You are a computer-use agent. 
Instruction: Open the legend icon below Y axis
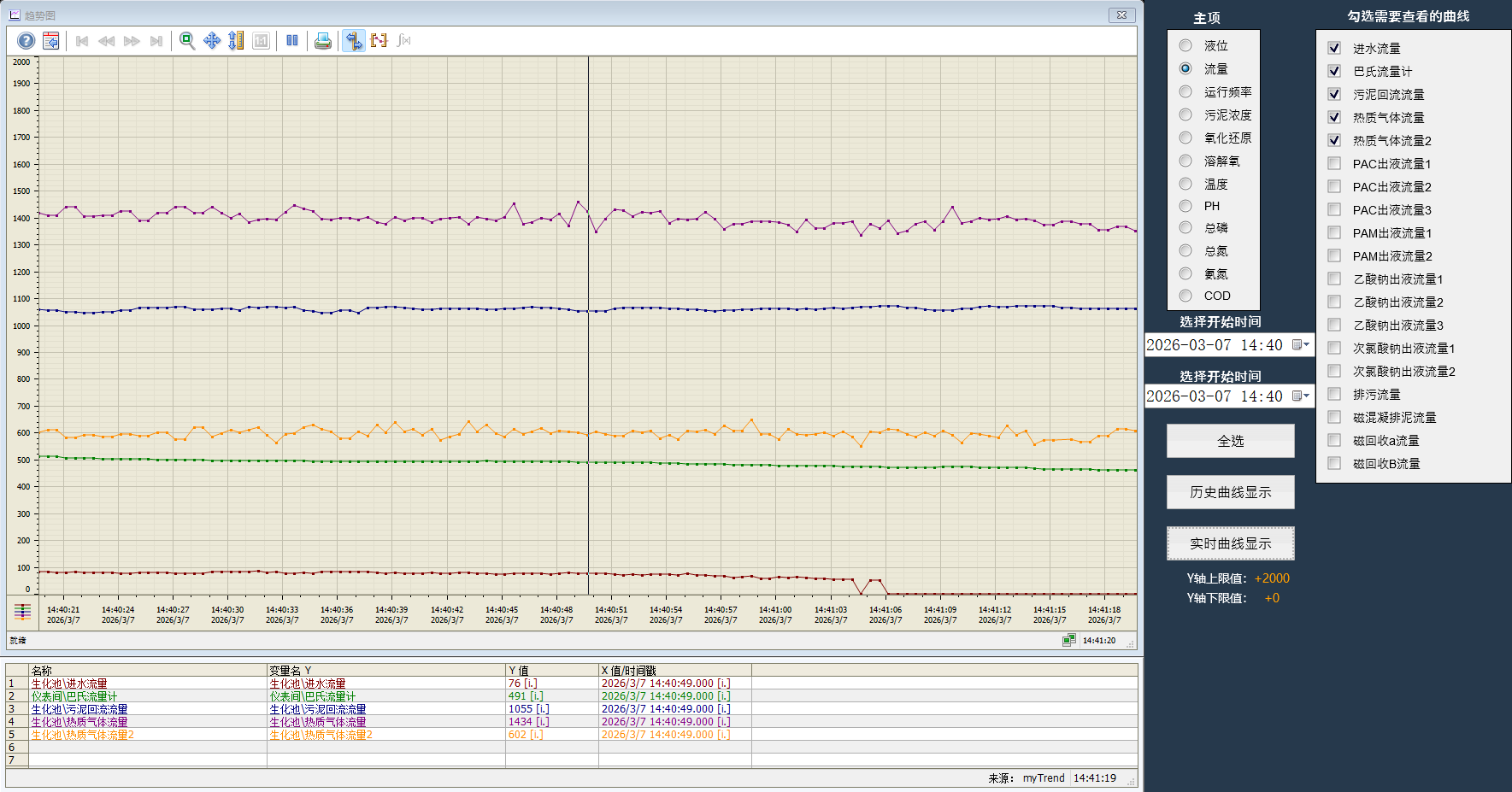[x=22, y=612]
